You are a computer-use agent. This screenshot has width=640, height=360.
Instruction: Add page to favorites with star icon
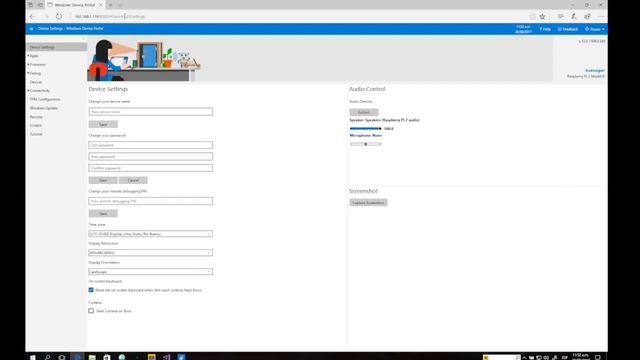[542, 16]
